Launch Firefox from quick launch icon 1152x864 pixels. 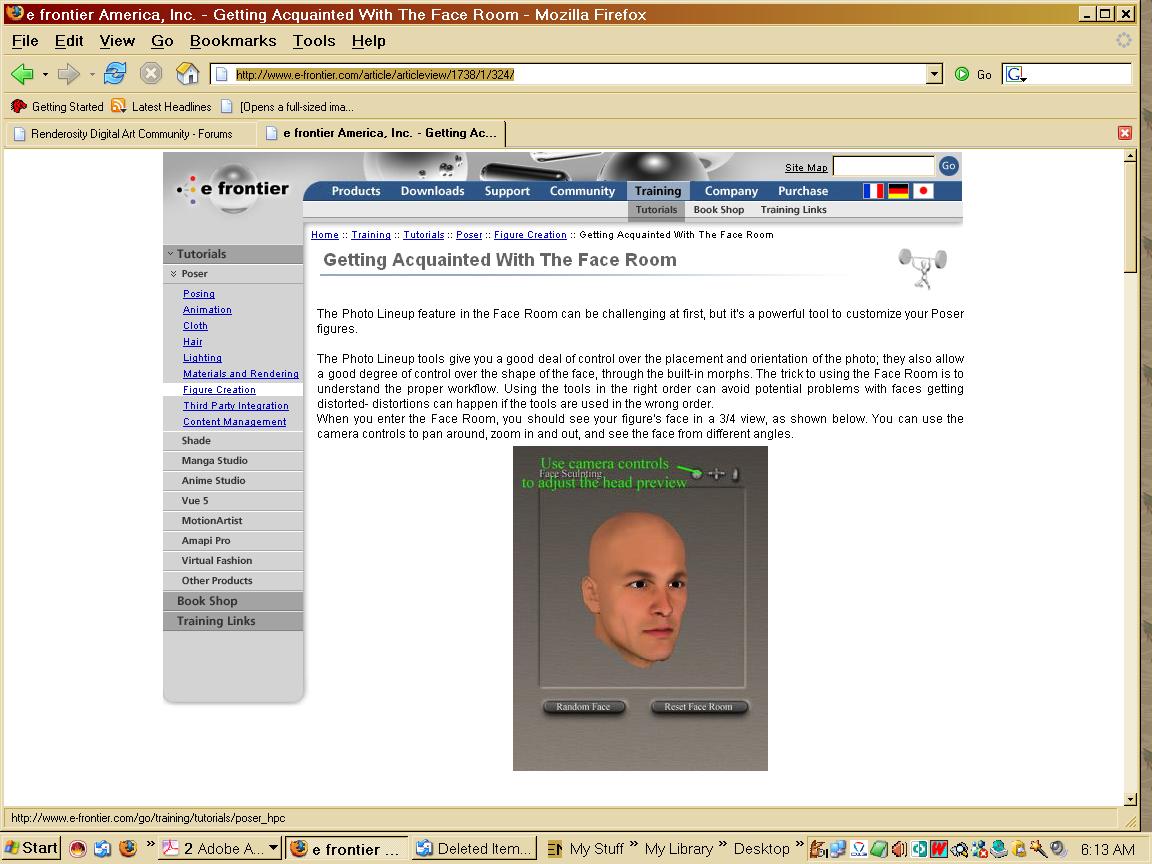(x=128, y=849)
